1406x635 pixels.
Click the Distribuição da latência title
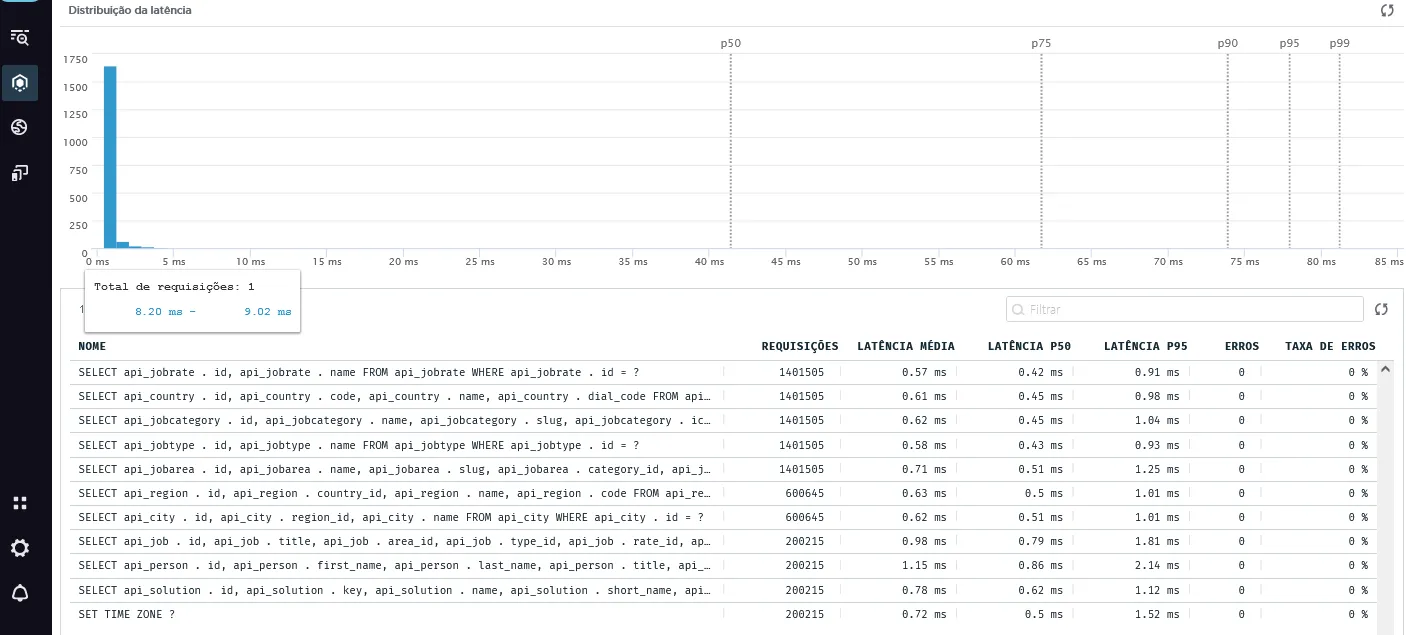tap(130, 10)
